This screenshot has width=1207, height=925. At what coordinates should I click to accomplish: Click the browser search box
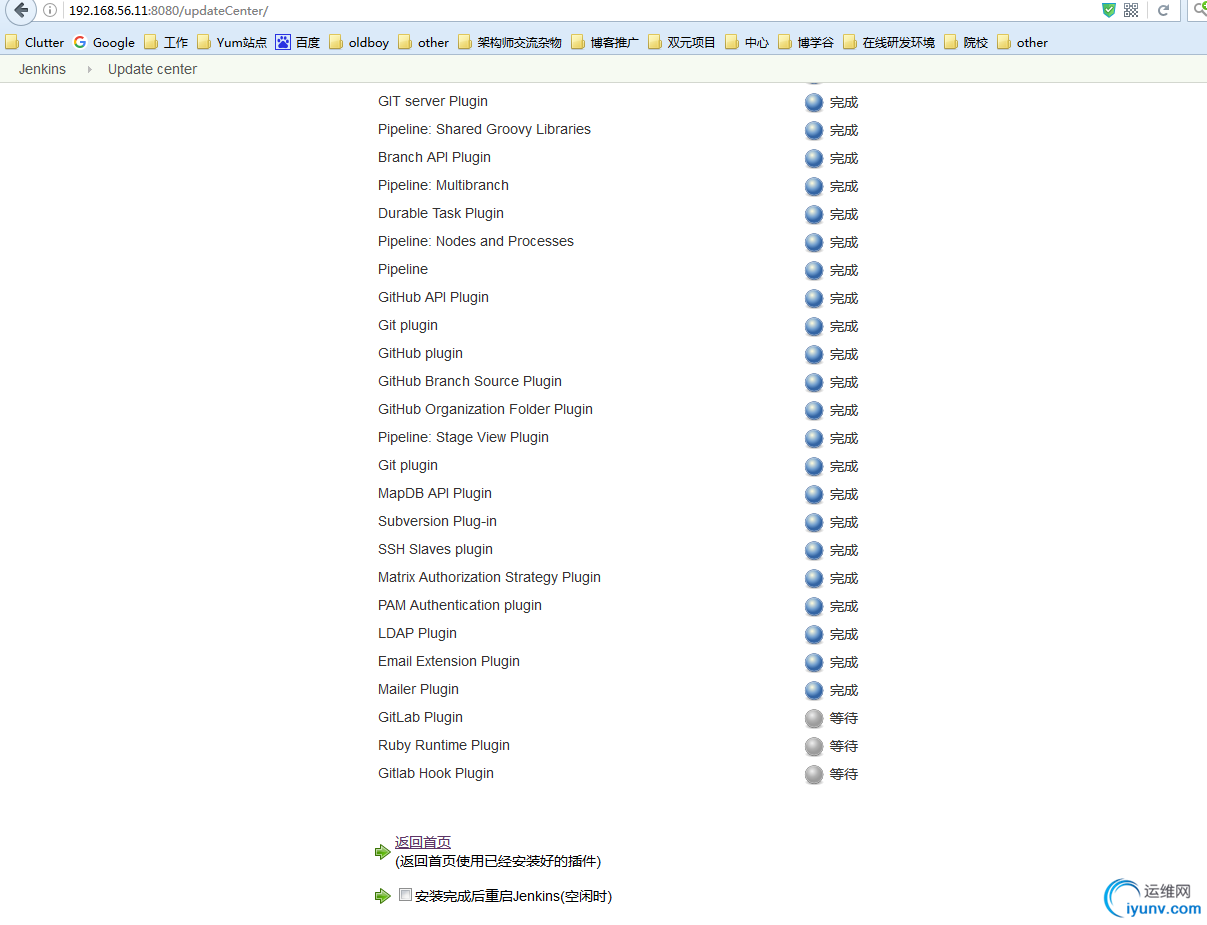point(1197,10)
